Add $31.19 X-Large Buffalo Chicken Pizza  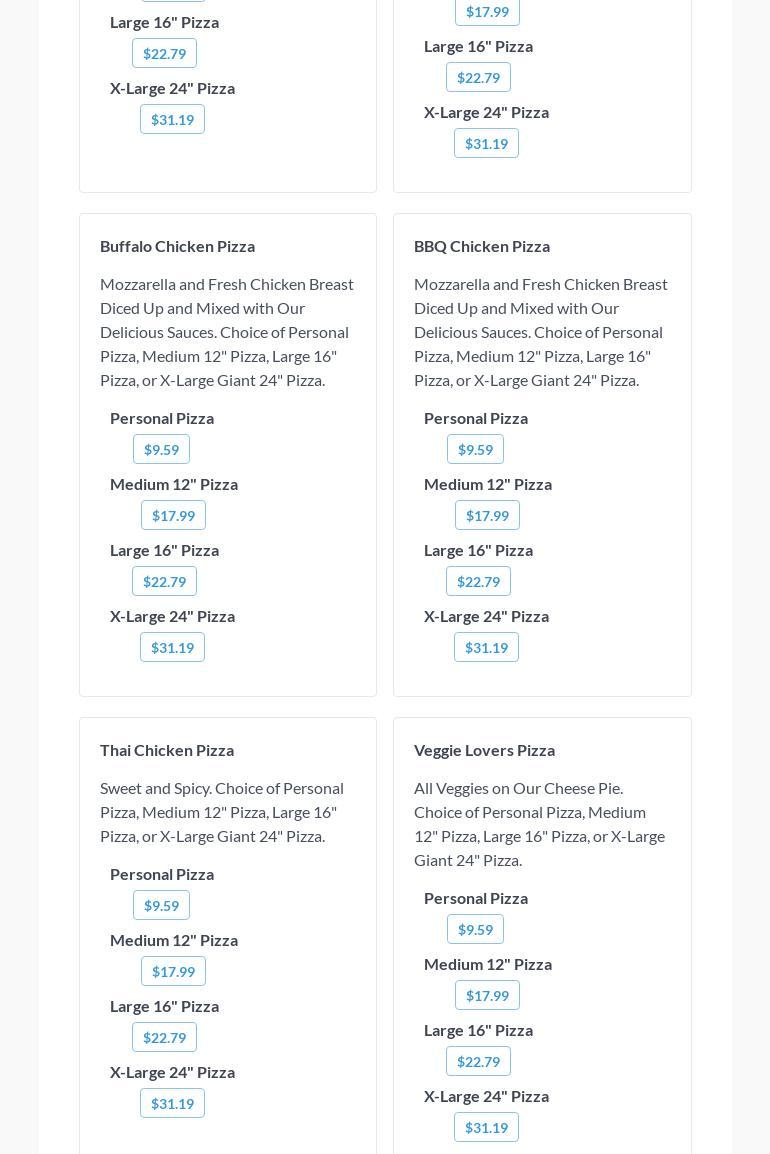tap(172, 647)
